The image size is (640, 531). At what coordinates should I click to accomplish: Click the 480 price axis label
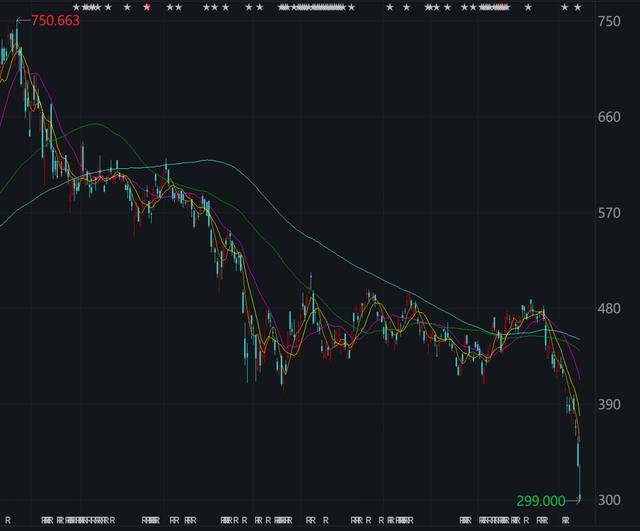[610, 309]
